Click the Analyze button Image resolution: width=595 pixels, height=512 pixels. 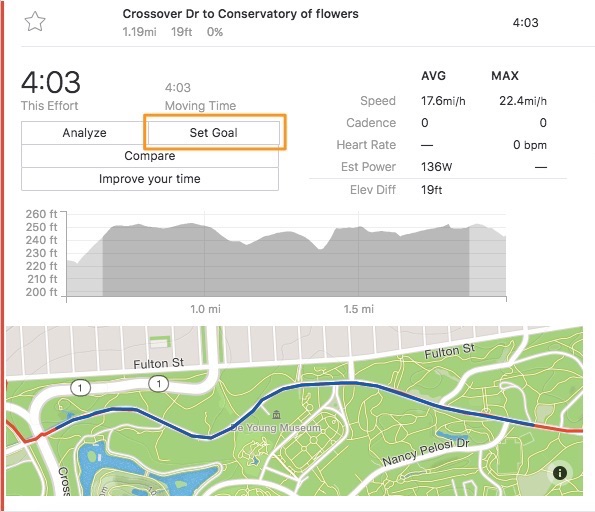[x=84, y=133]
